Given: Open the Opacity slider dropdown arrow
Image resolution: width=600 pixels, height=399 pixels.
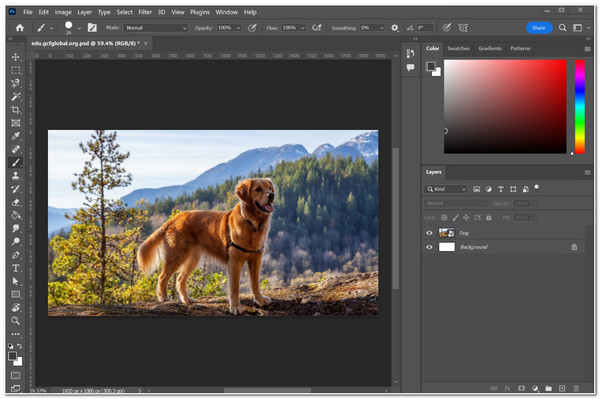Looking at the screenshot, I should click(x=238, y=28).
